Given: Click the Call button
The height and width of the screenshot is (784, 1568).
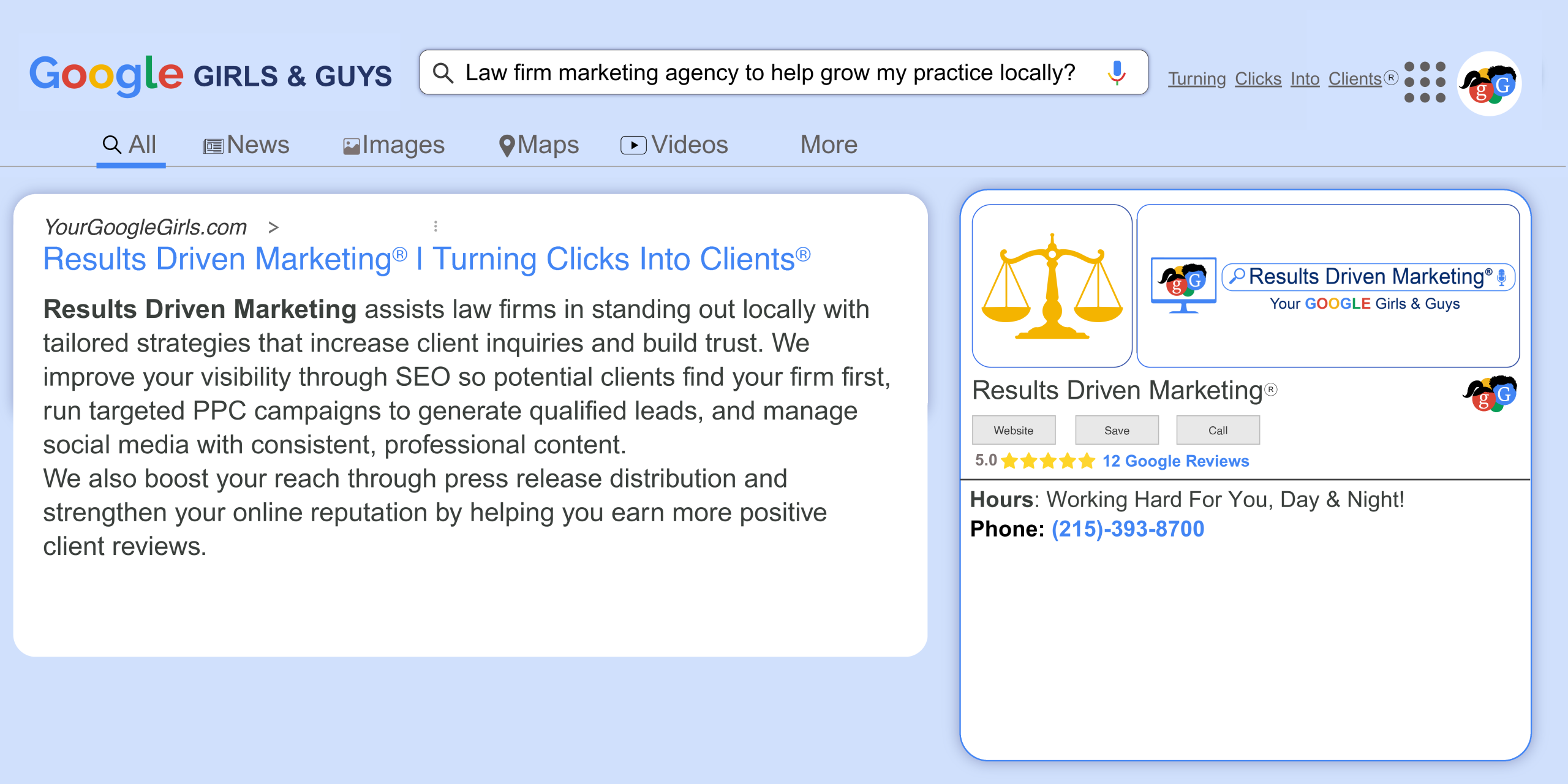Looking at the screenshot, I should tap(1218, 430).
